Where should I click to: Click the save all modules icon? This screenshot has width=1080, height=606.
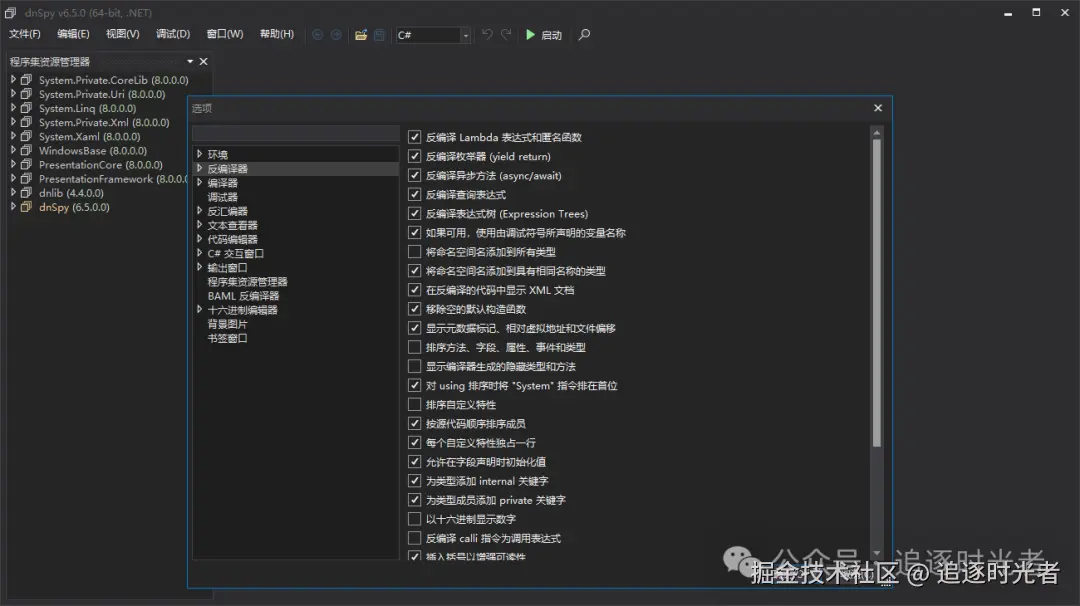(380, 34)
